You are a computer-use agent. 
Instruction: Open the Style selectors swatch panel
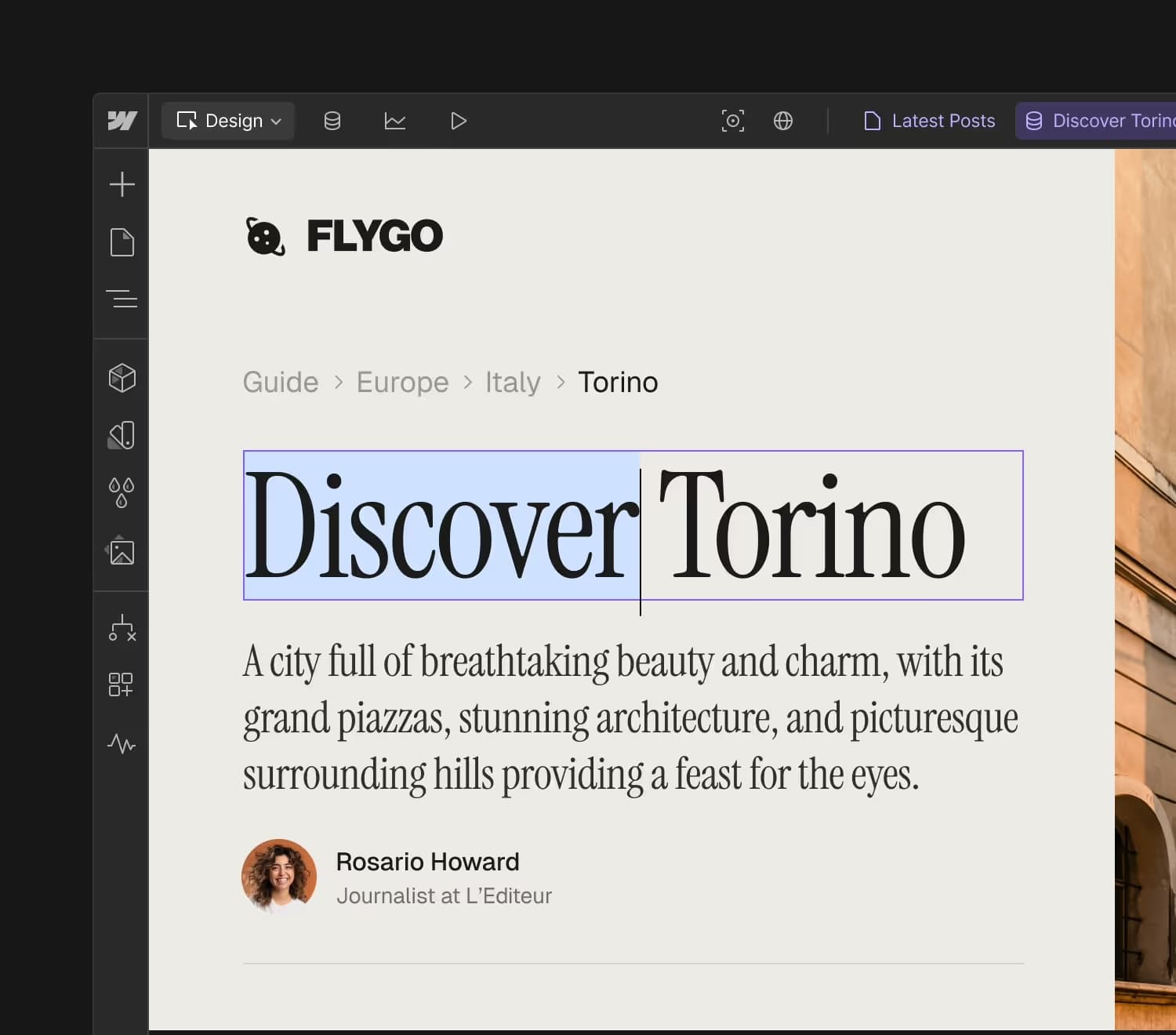(x=122, y=435)
